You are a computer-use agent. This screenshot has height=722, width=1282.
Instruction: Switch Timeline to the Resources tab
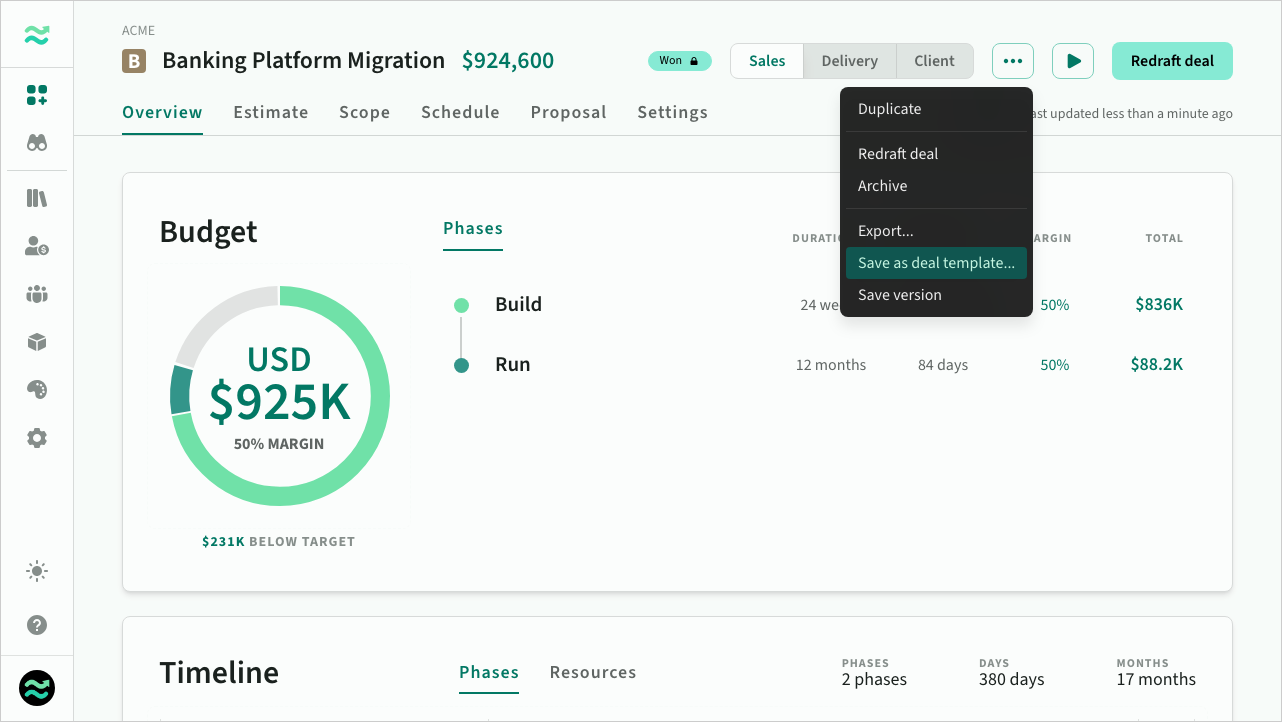pos(593,673)
